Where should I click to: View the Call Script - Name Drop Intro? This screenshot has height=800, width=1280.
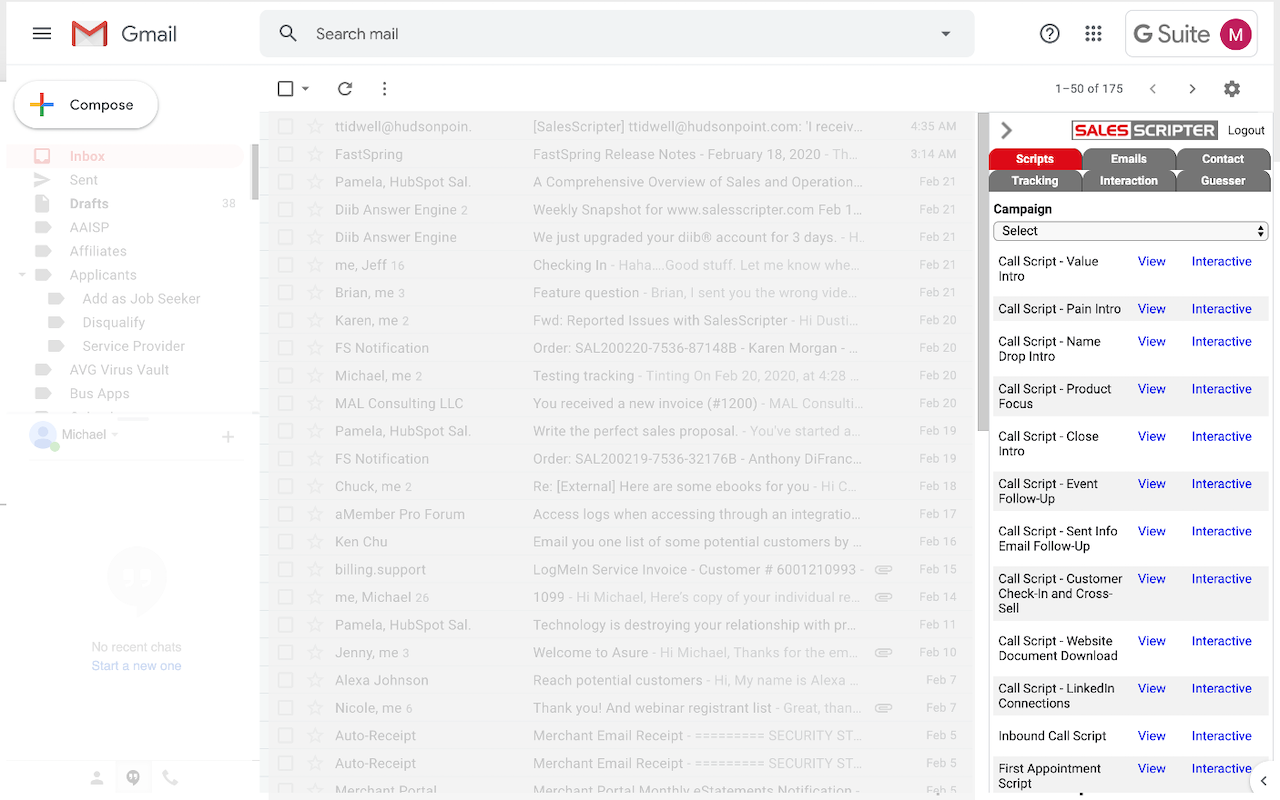(1152, 342)
